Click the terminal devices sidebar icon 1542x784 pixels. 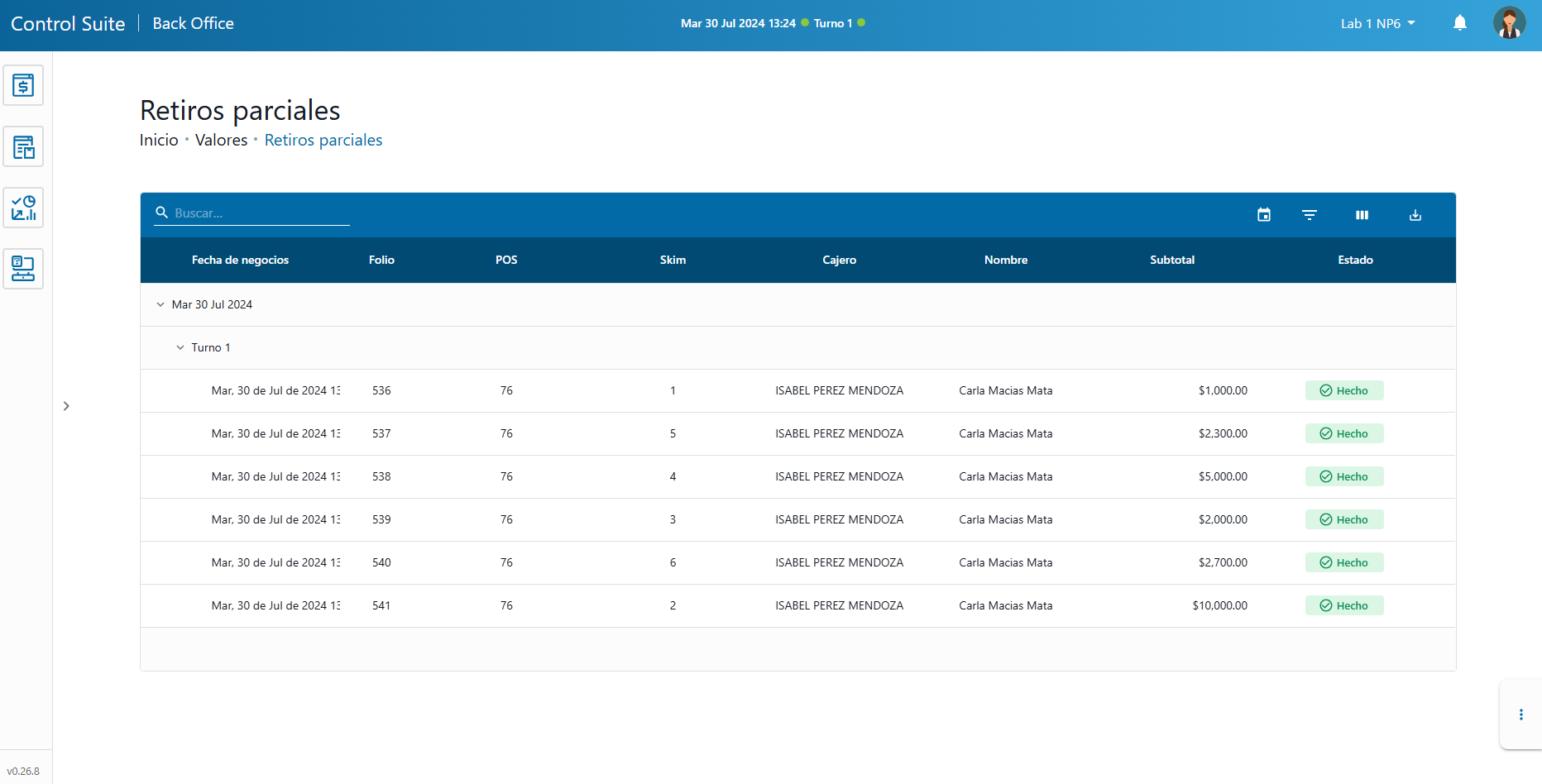pyautogui.click(x=23, y=269)
